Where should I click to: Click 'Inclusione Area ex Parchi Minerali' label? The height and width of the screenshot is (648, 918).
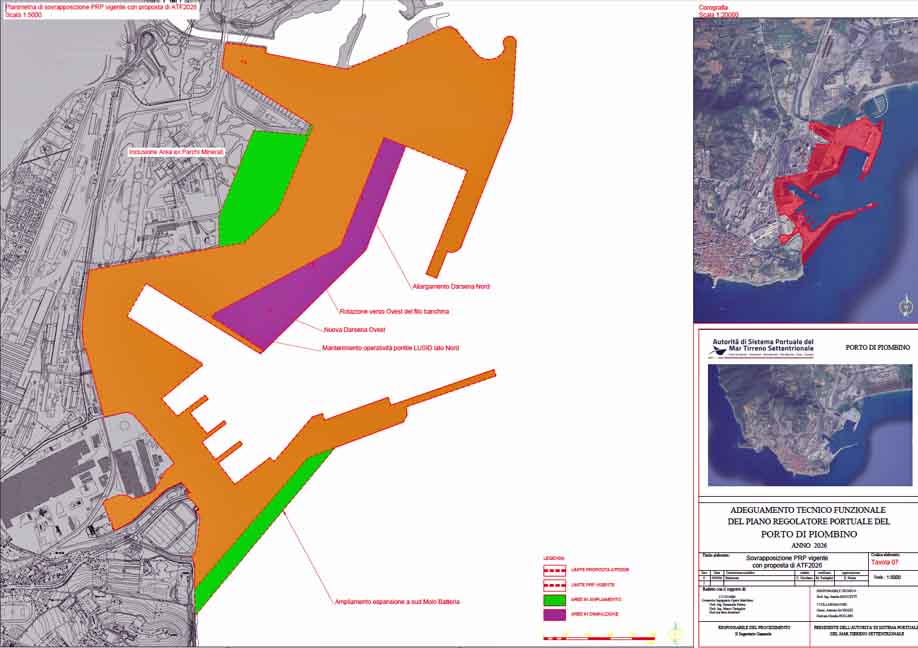tap(176, 152)
